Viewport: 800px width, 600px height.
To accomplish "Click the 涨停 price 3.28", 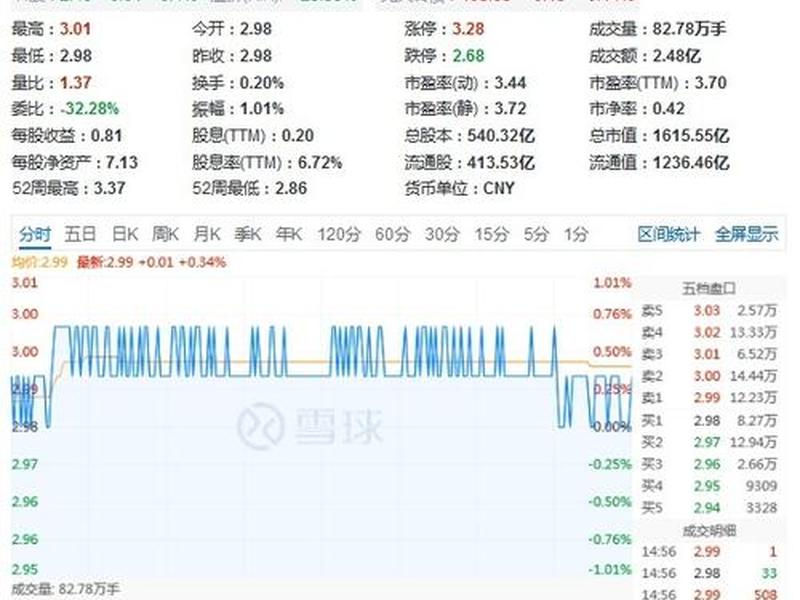I will [468, 29].
